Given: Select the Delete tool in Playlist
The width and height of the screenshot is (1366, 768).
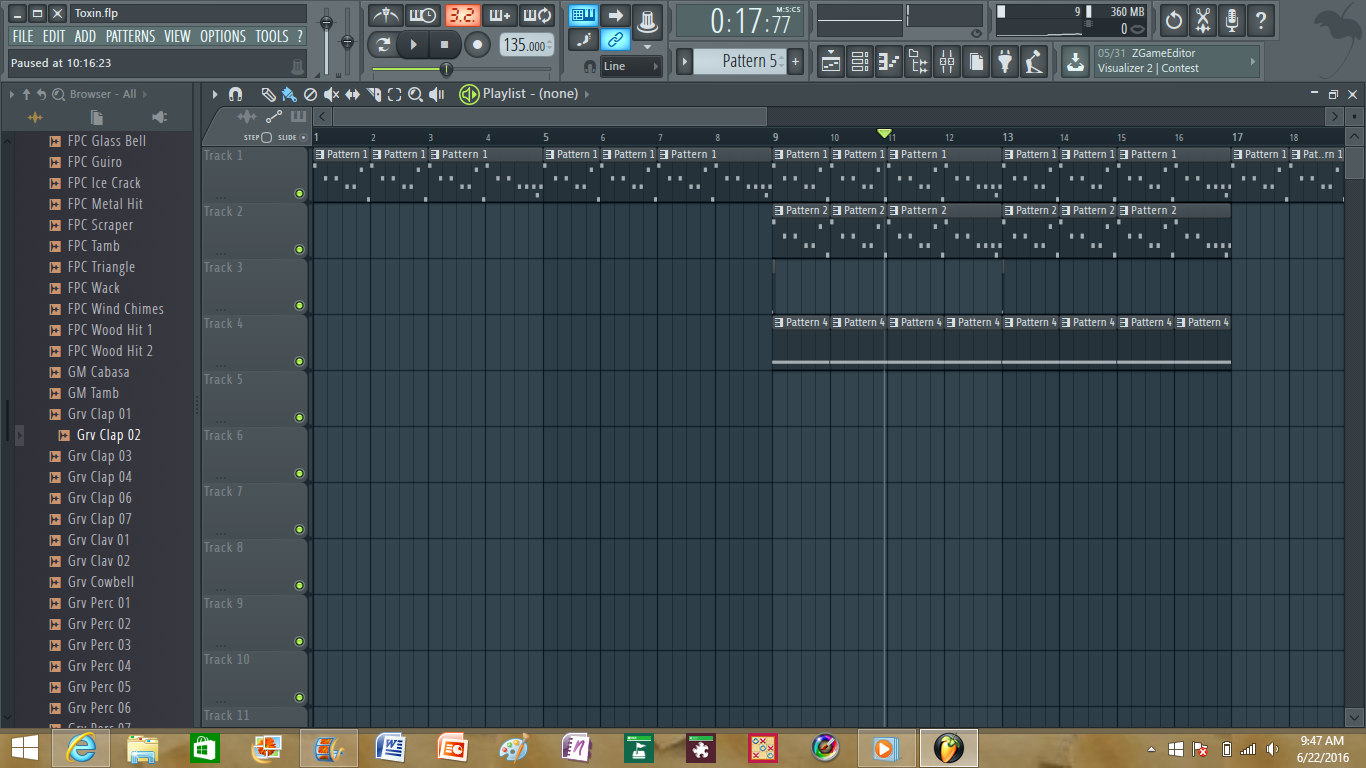Looking at the screenshot, I should pyautogui.click(x=310, y=94).
